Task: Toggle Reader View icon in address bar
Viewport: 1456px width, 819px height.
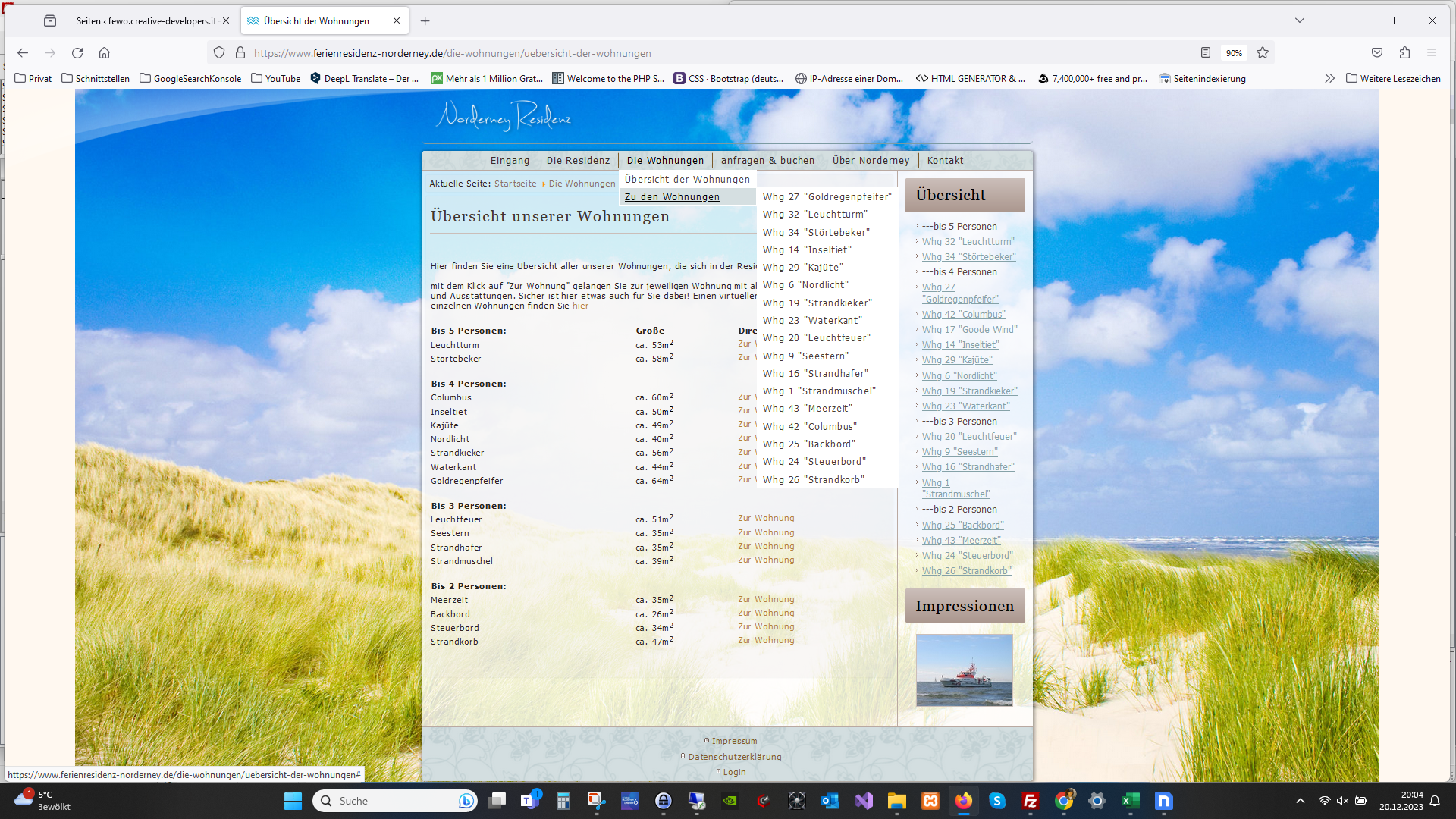Action: 1206,53
